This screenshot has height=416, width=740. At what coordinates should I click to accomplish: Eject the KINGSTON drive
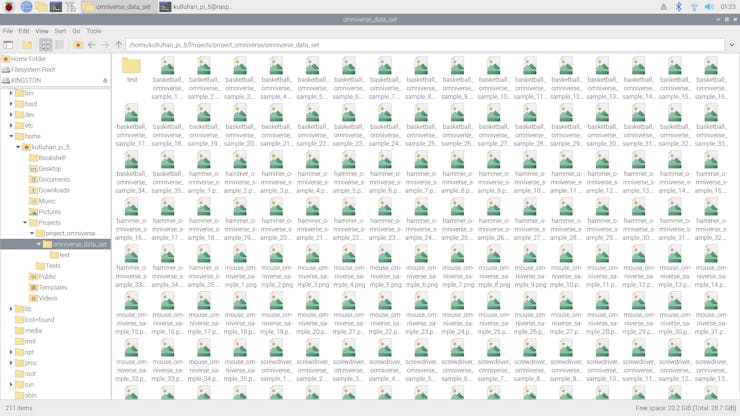(x=105, y=81)
